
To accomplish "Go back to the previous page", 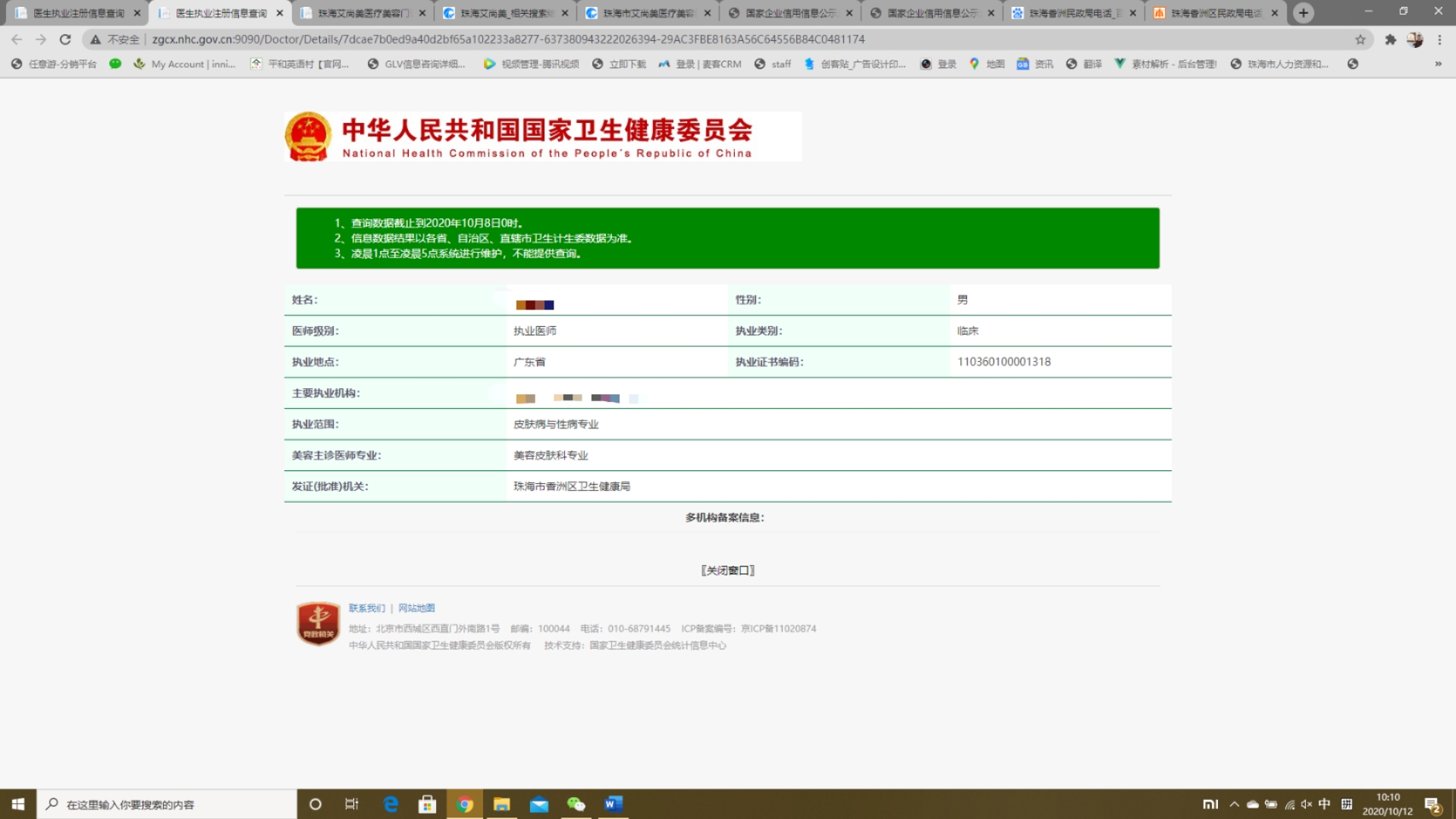I will point(17,39).
